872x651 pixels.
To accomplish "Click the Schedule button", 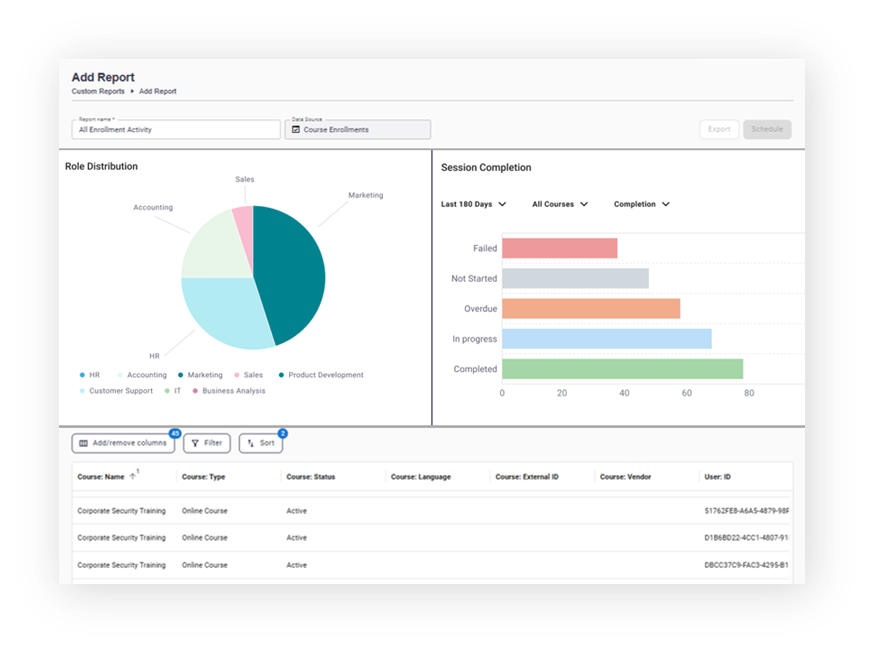I will point(767,129).
